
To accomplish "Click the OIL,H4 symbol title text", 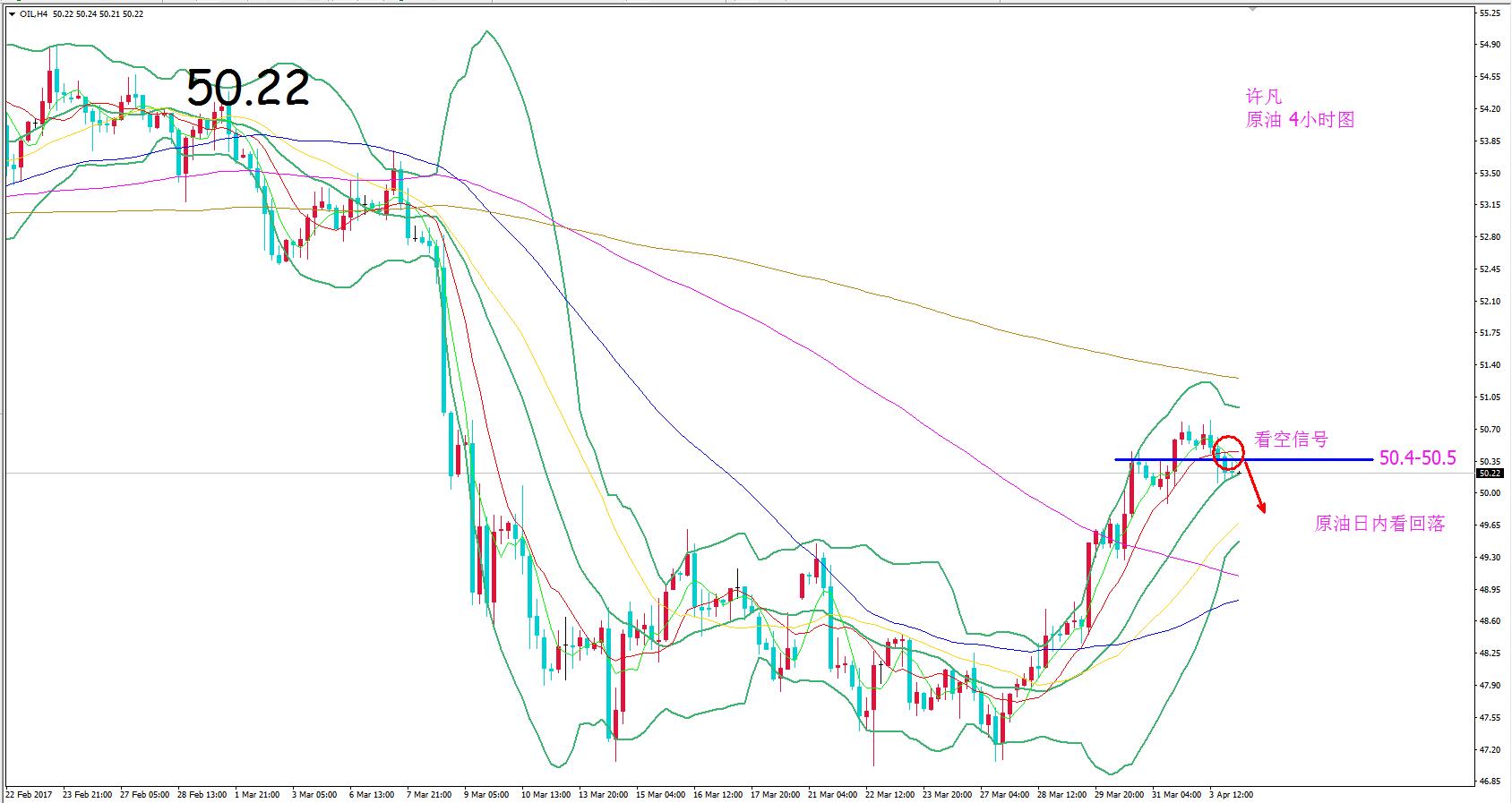I will tap(33, 14).
